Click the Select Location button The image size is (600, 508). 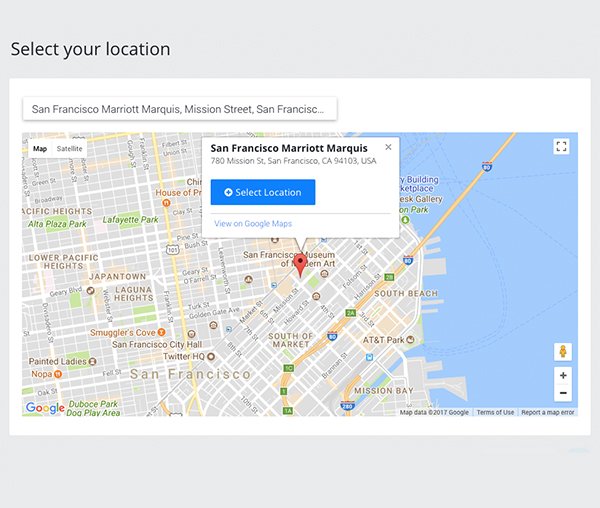pyautogui.click(x=263, y=192)
